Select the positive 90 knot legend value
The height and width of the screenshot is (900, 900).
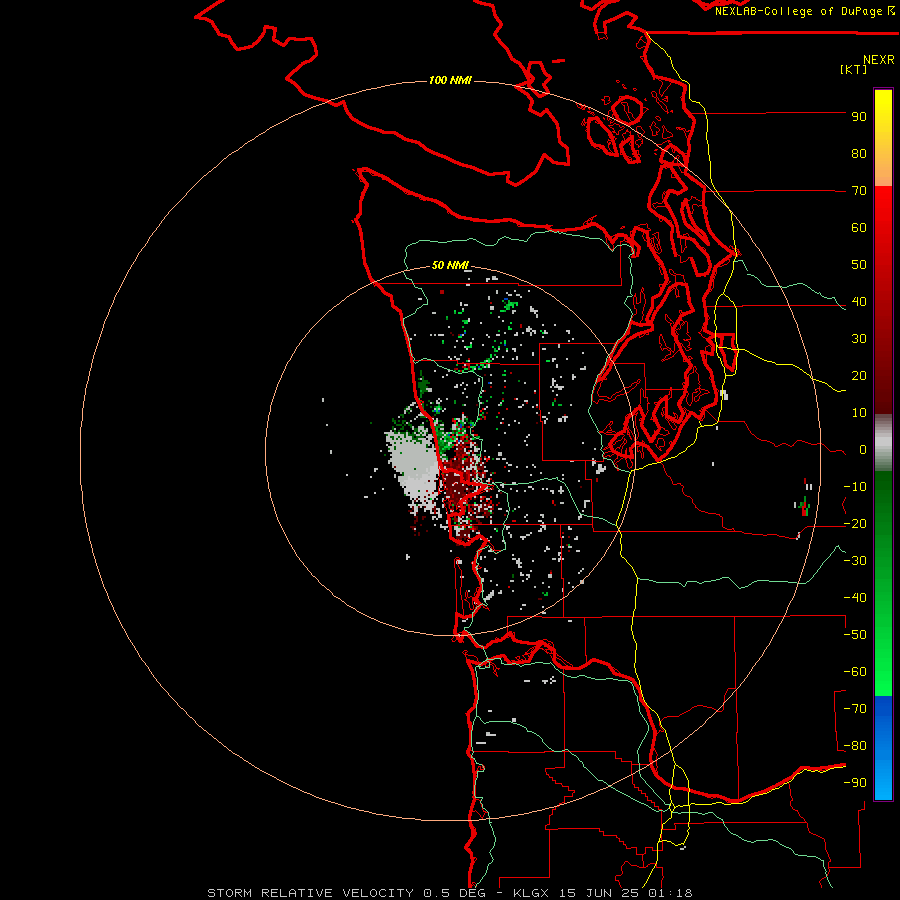click(x=859, y=117)
